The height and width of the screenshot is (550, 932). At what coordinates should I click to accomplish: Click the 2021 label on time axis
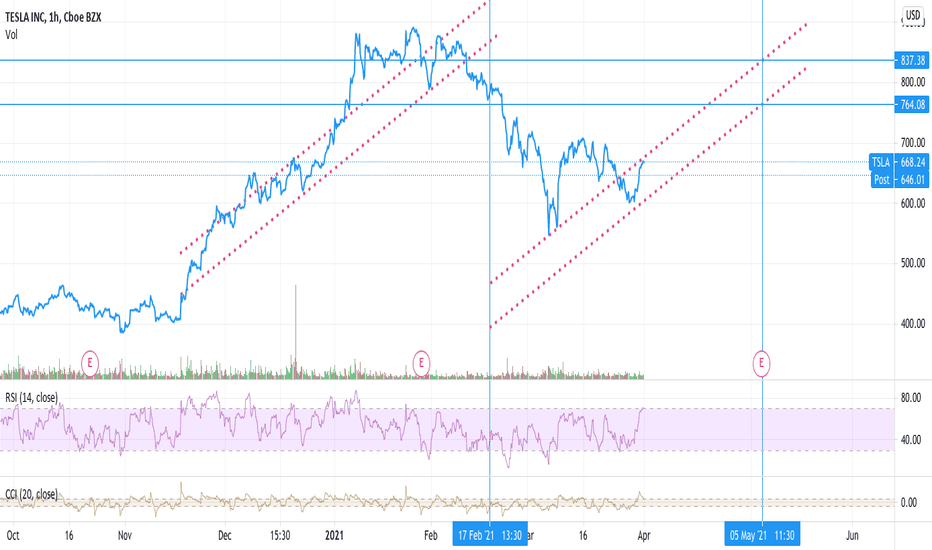334,535
